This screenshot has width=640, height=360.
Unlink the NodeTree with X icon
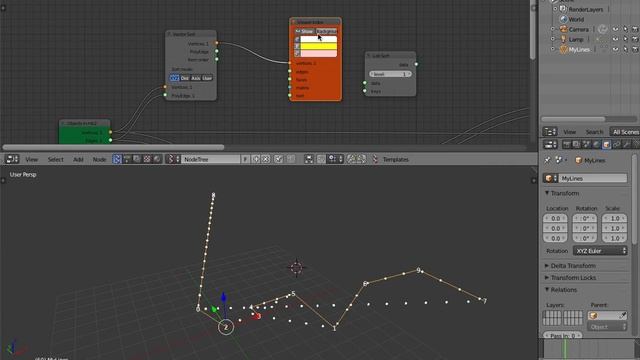(266, 159)
